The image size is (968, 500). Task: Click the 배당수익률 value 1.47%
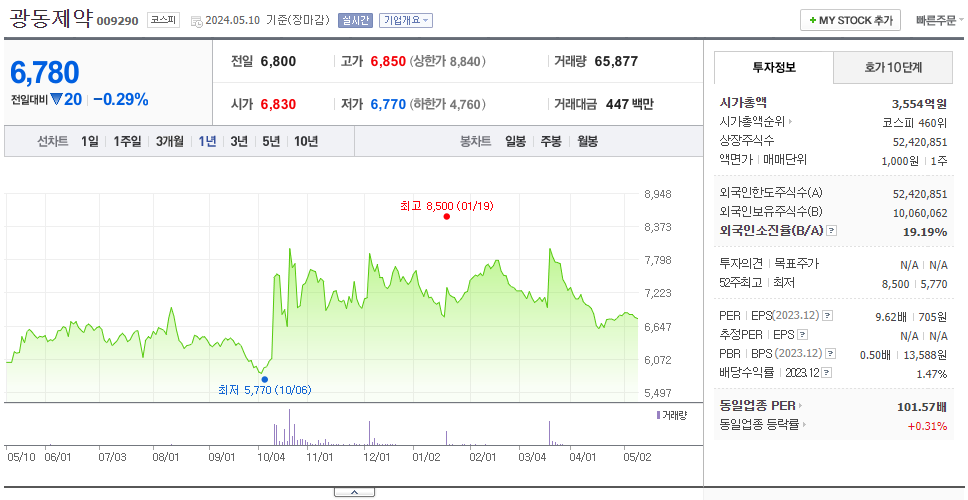[x=932, y=374]
